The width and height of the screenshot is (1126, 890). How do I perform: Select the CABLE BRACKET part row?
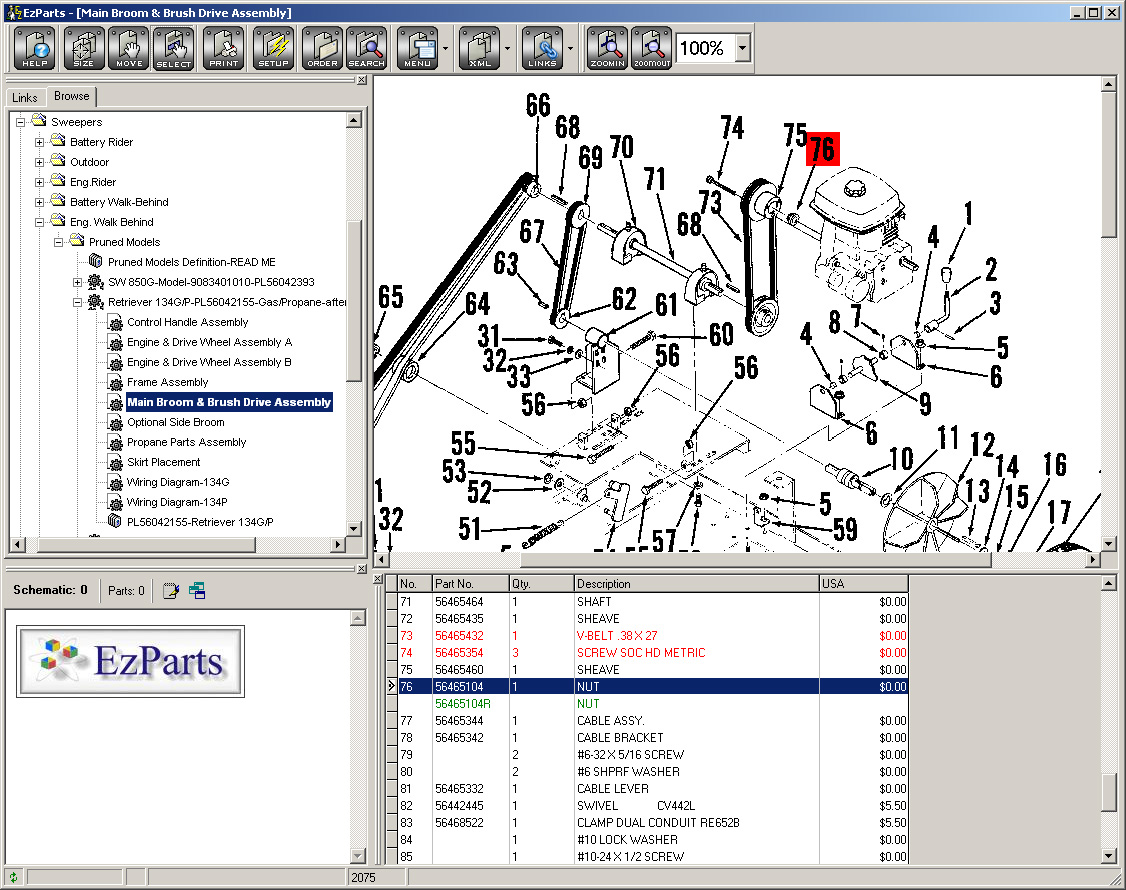pyautogui.click(x=653, y=738)
